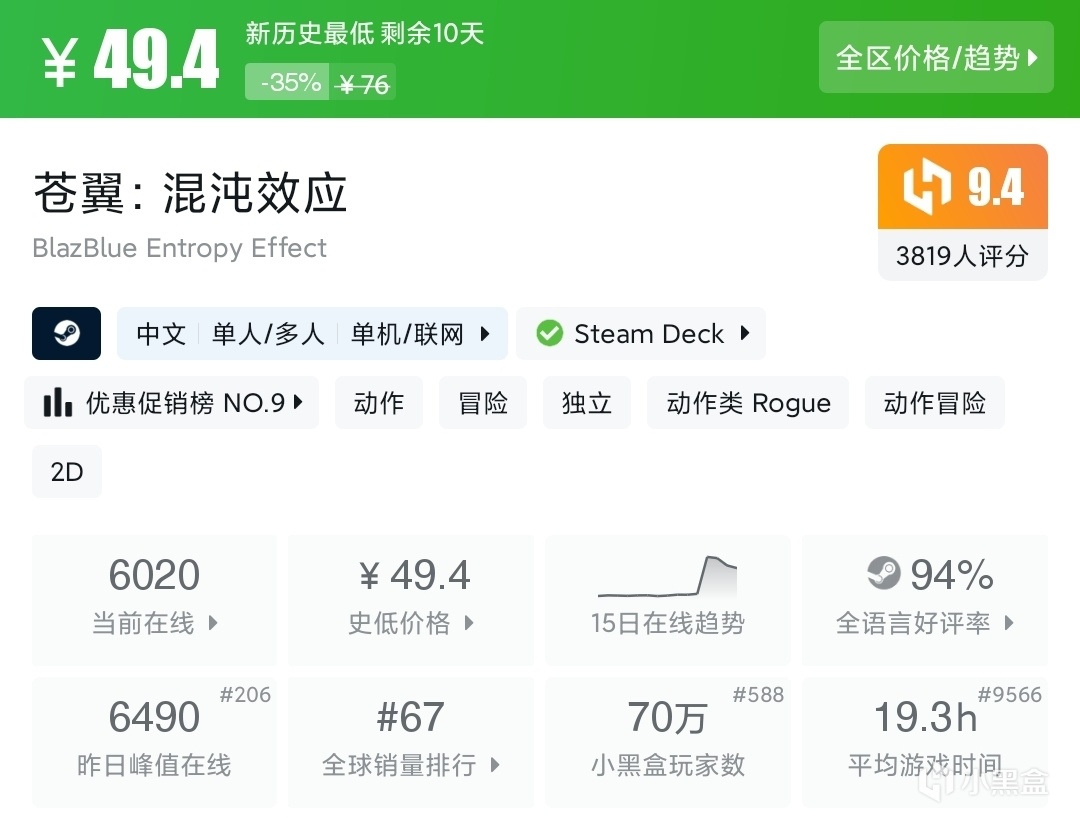Select the 2D tag
Screen dimensions: 1080x822
coord(67,471)
